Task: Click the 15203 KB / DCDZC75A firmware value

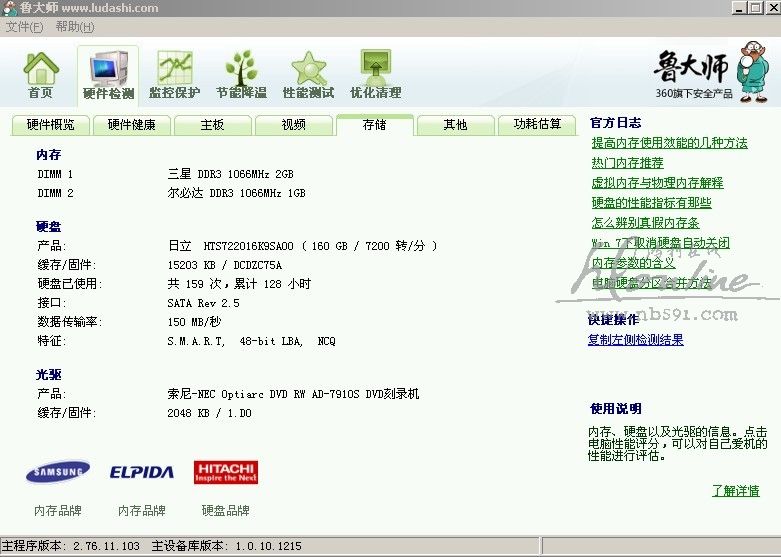Action: [225, 265]
